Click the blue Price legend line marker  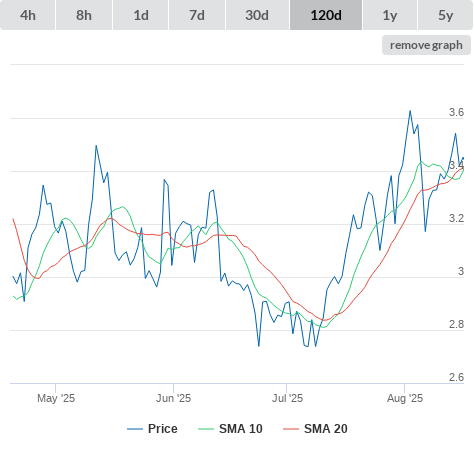click(x=135, y=429)
